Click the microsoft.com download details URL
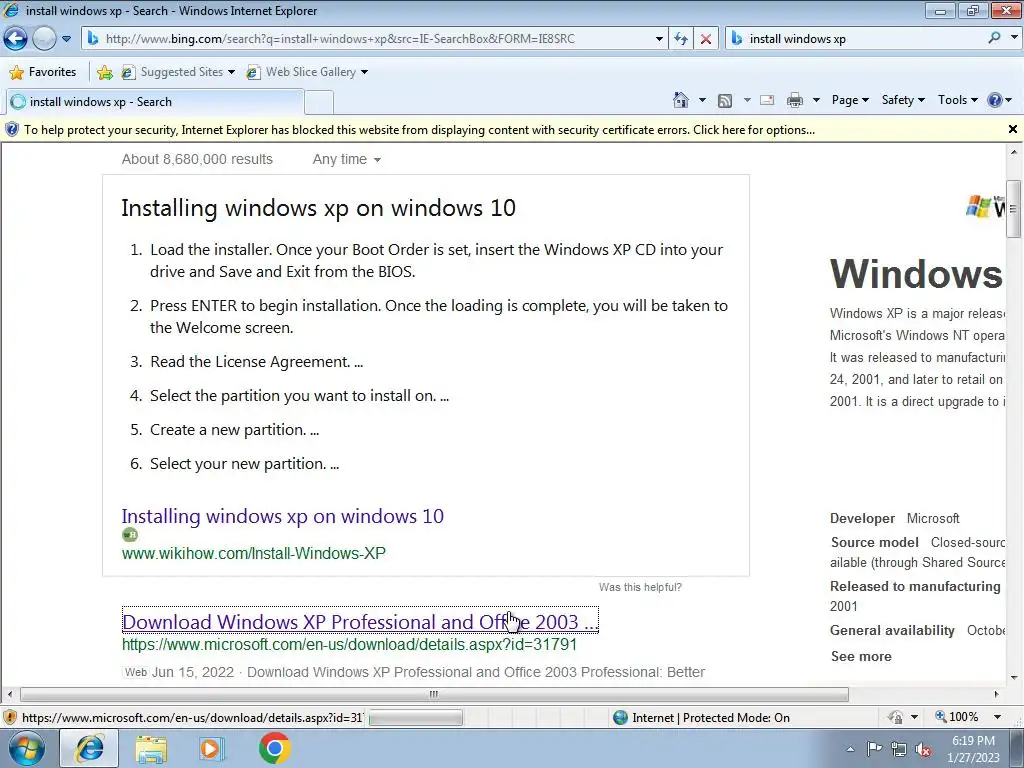 [349, 645]
